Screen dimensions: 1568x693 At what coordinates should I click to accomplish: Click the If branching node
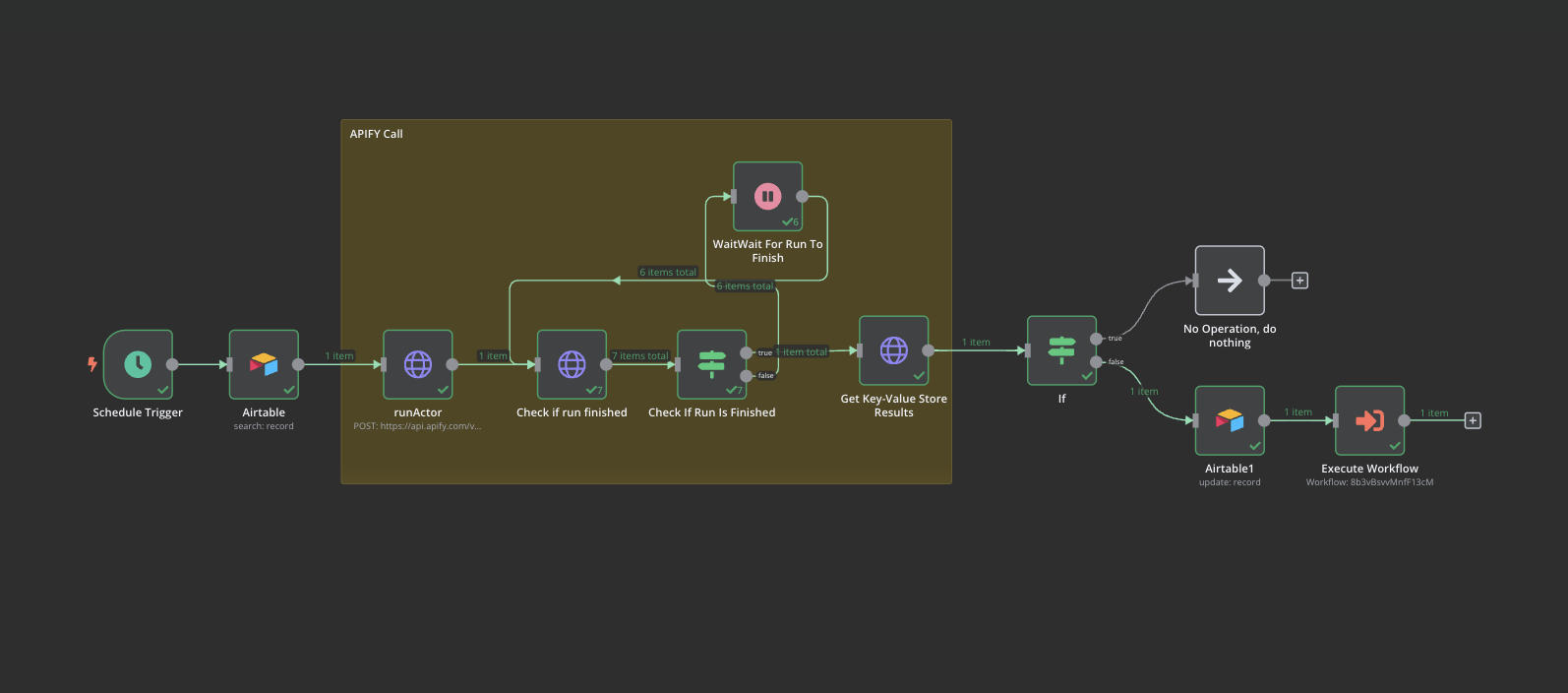pos(1062,350)
